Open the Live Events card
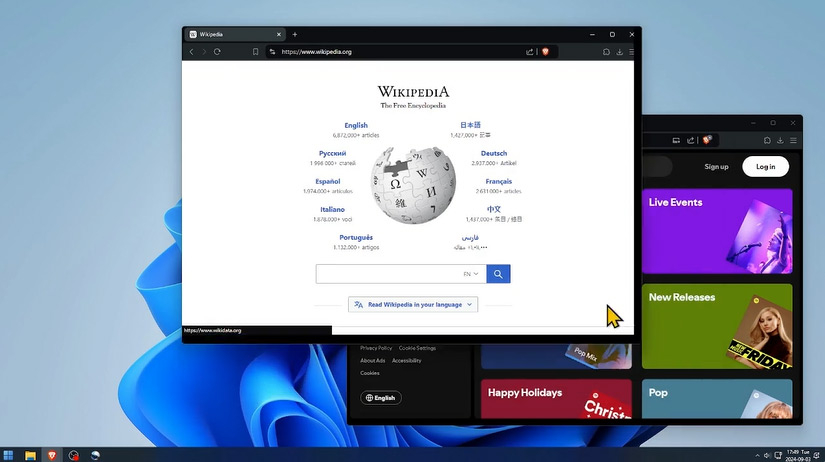 tap(717, 231)
